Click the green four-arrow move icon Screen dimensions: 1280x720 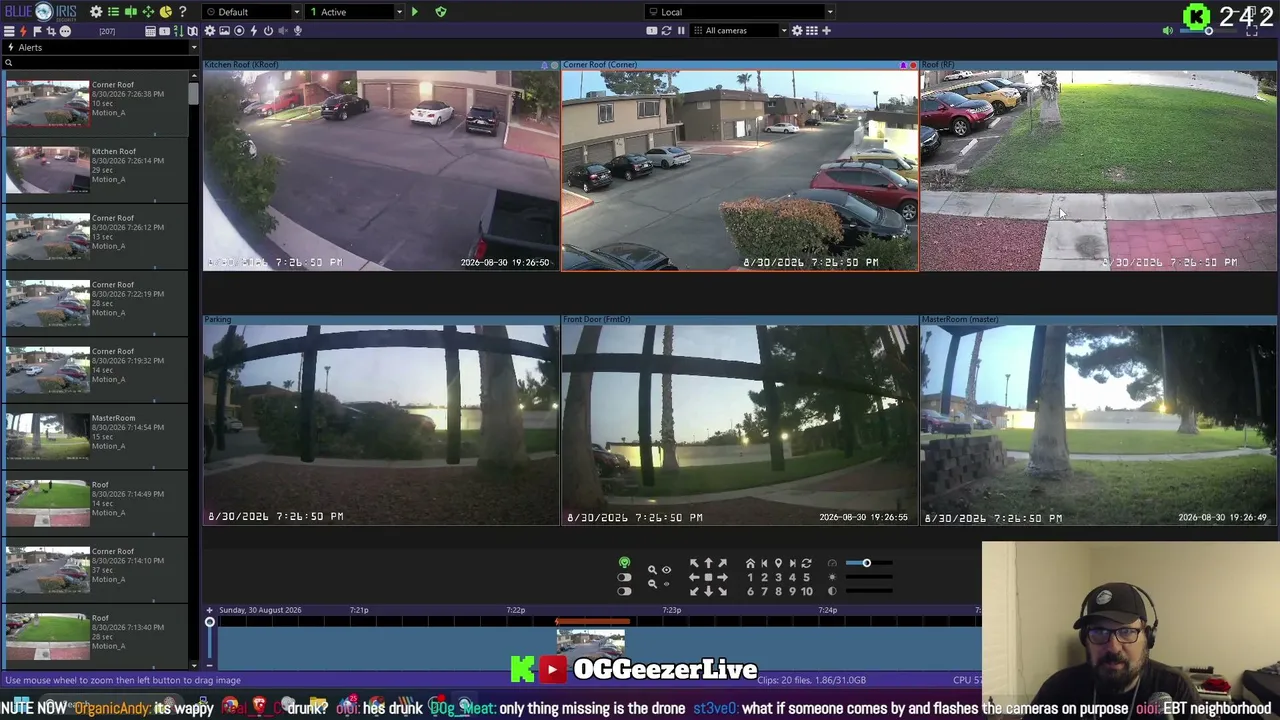pyautogui.click(x=148, y=12)
